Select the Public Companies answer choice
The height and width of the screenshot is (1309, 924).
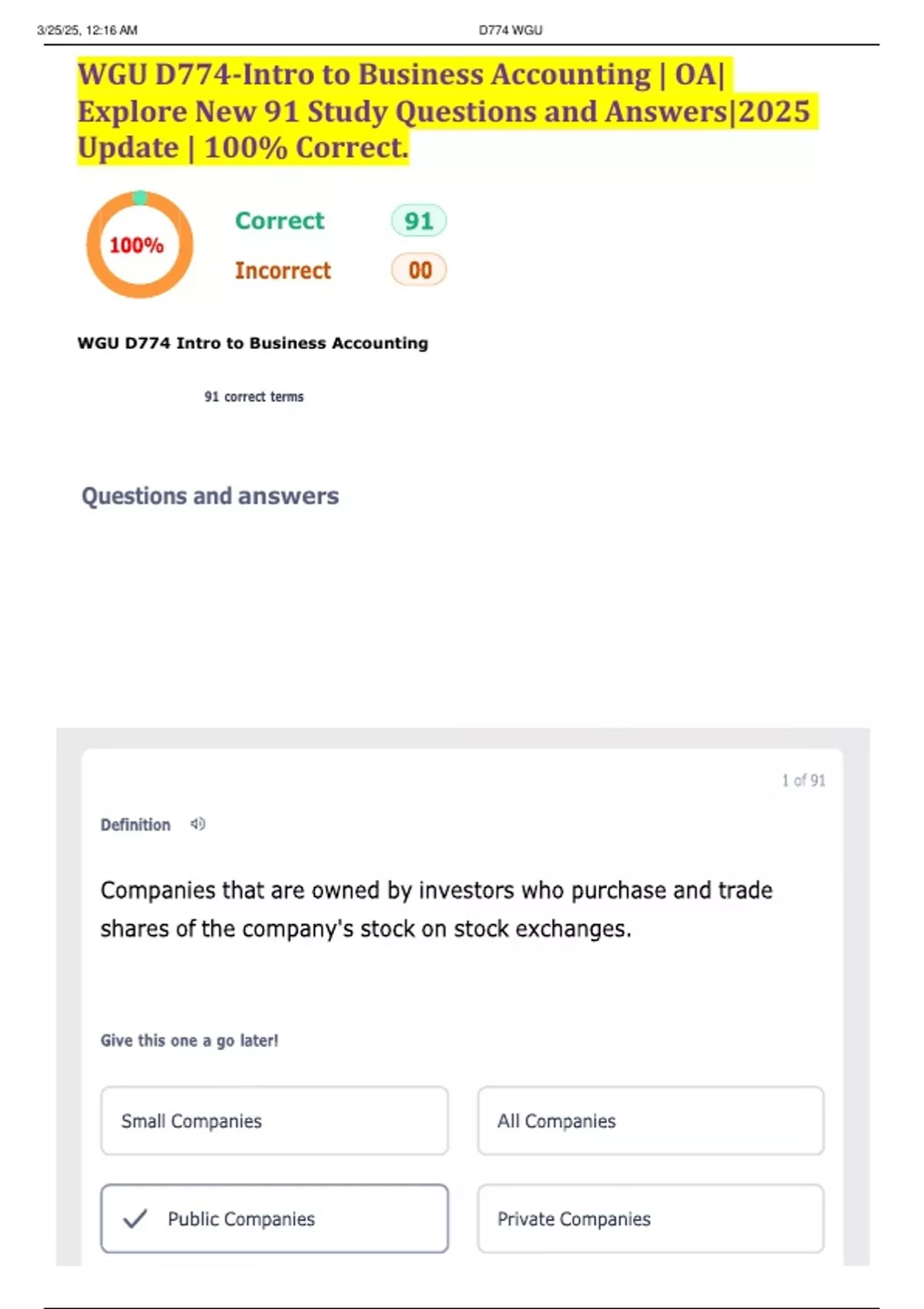click(x=273, y=1219)
